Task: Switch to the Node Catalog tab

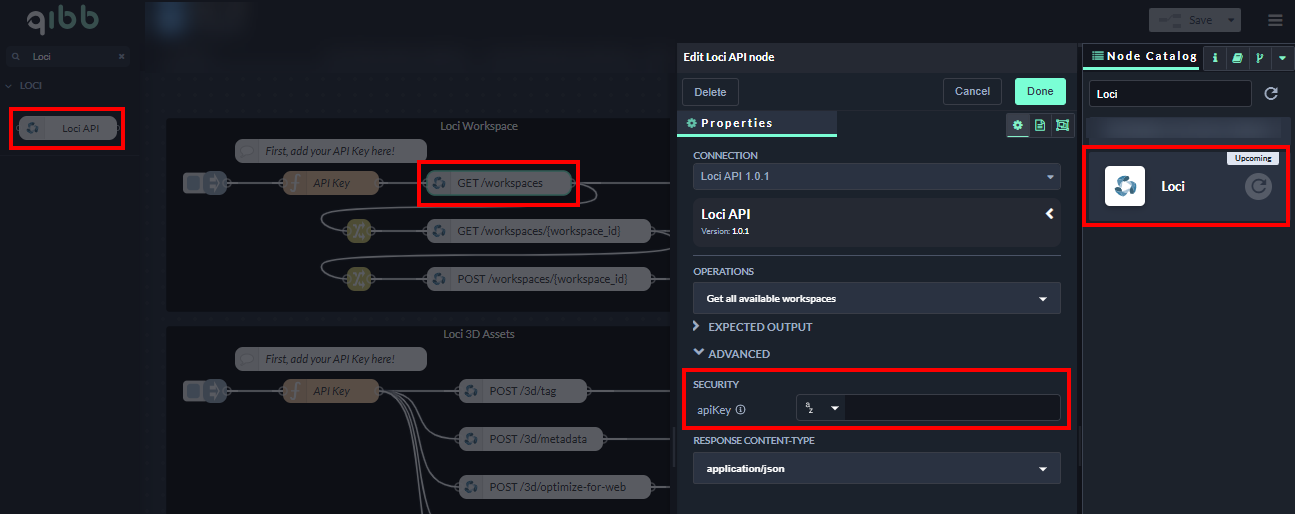Action: tap(1144, 57)
